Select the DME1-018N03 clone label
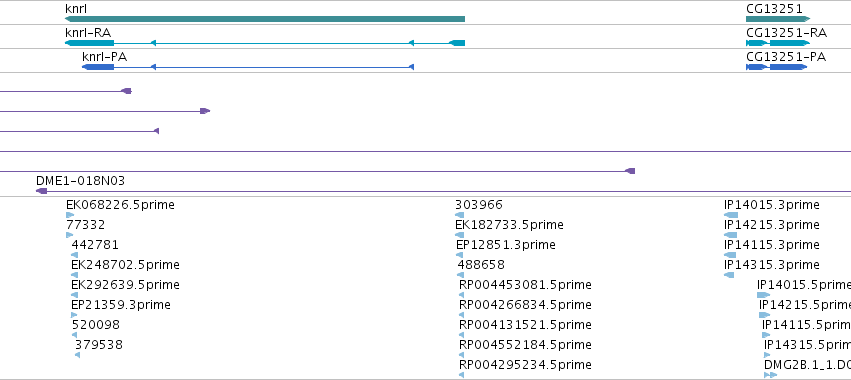Screen dimensions: 851x380 [80, 181]
